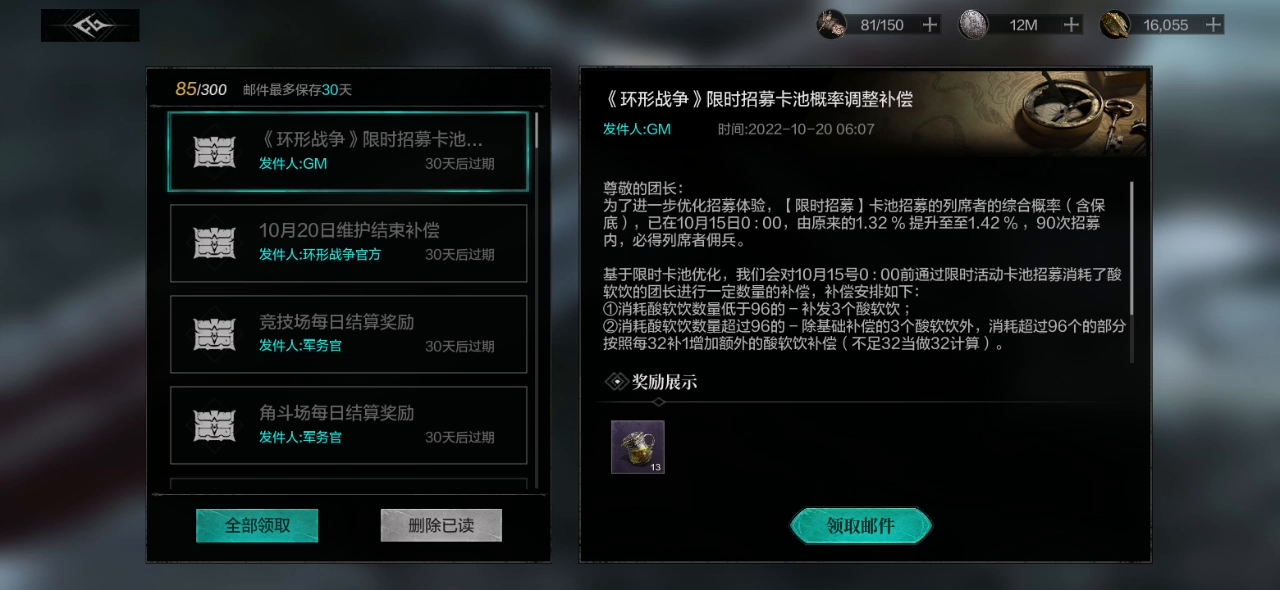Open the 10月20日维护结束补偿 mail
Screen dimensions: 1280x590
(x=349, y=243)
